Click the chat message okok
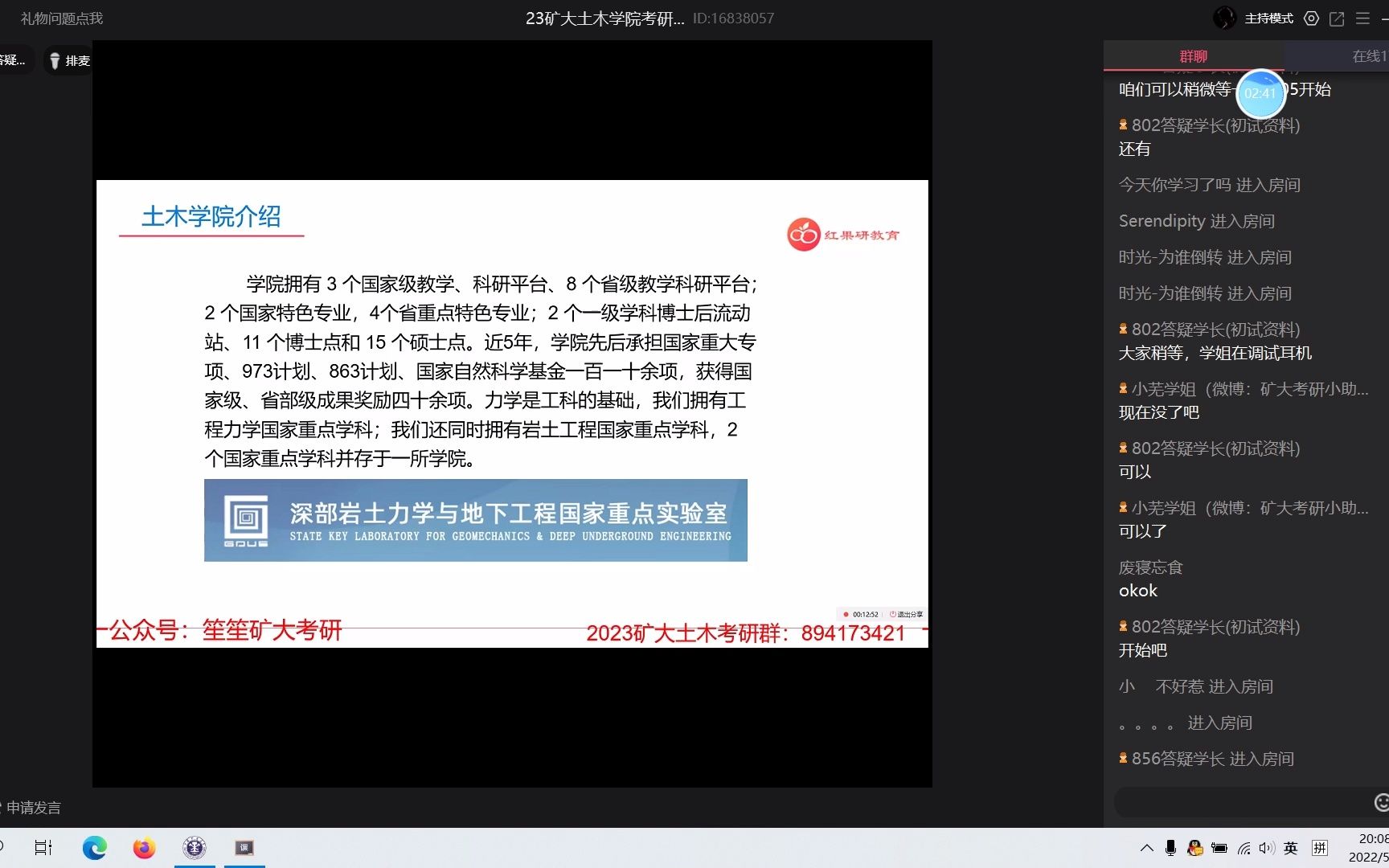Viewport: 1389px width, 868px height. pyautogui.click(x=1138, y=591)
